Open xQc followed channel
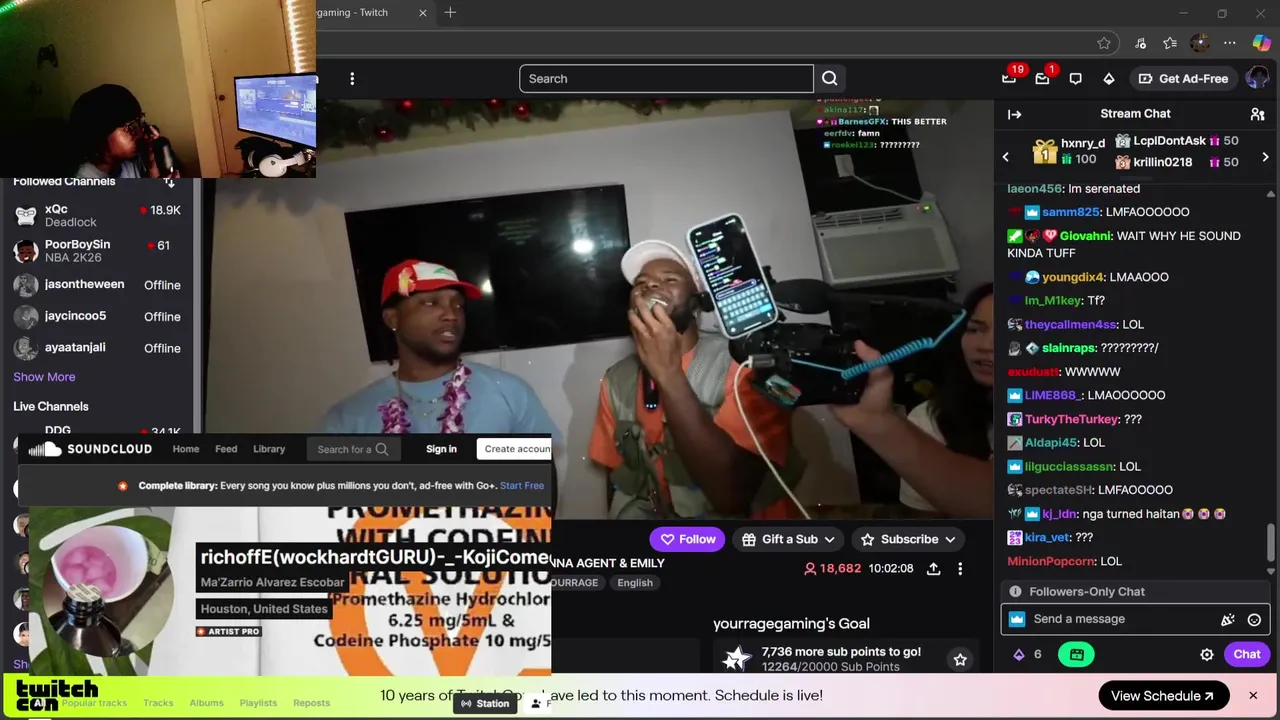This screenshot has width=1280, height=720. pyautogui.click(x=98, y=216)
